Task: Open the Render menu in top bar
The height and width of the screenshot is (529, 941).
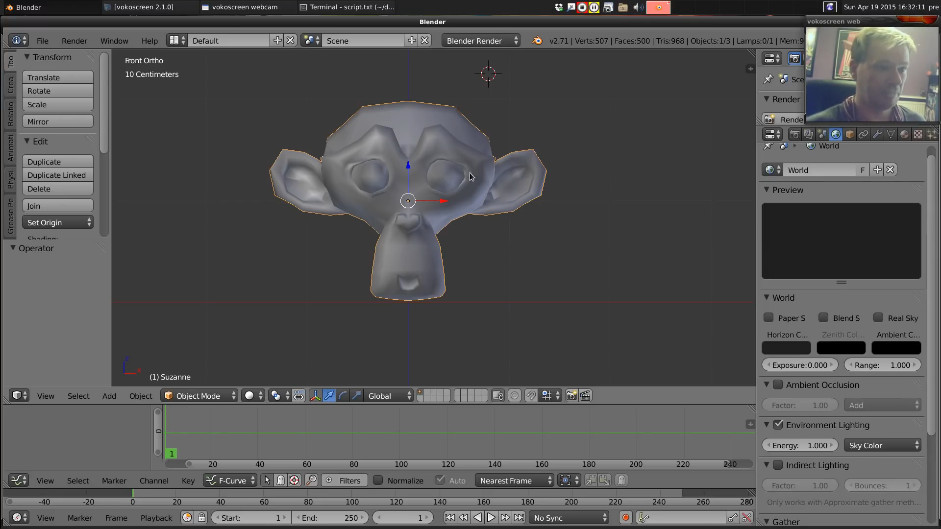Action: click(x=74, y=41)
